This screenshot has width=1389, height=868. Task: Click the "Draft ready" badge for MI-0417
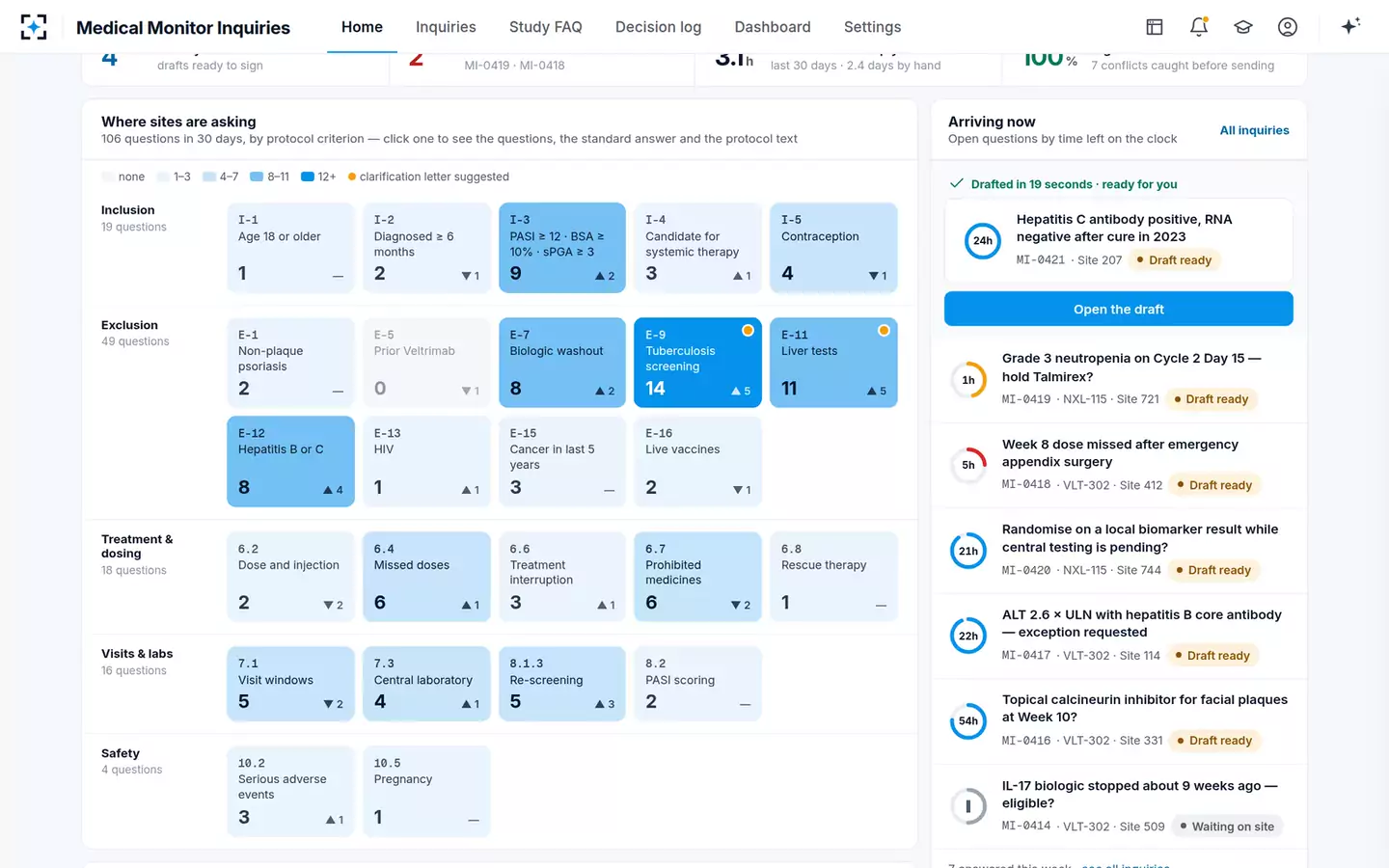coord(1212,656)
